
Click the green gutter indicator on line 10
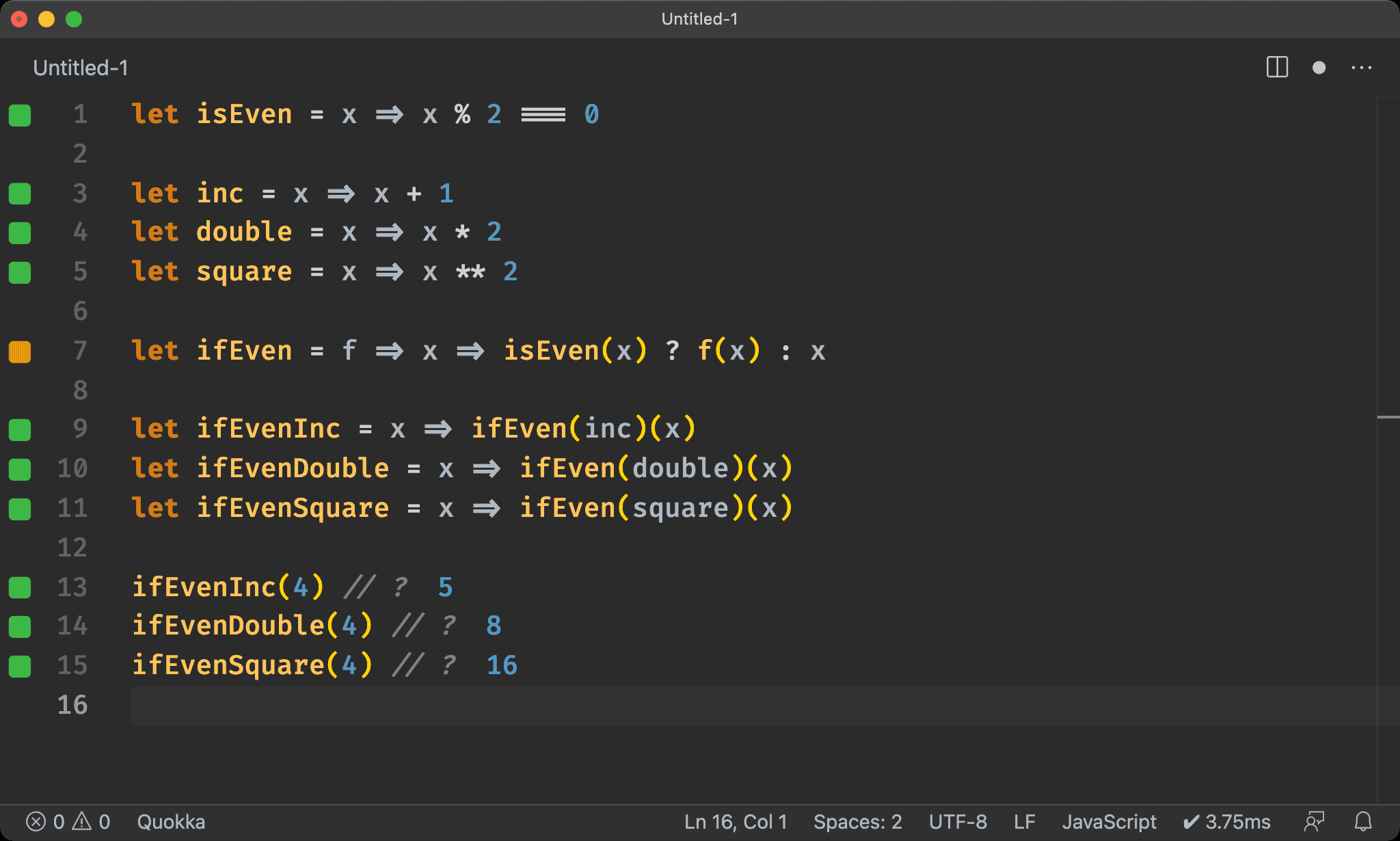click(20, 469)
